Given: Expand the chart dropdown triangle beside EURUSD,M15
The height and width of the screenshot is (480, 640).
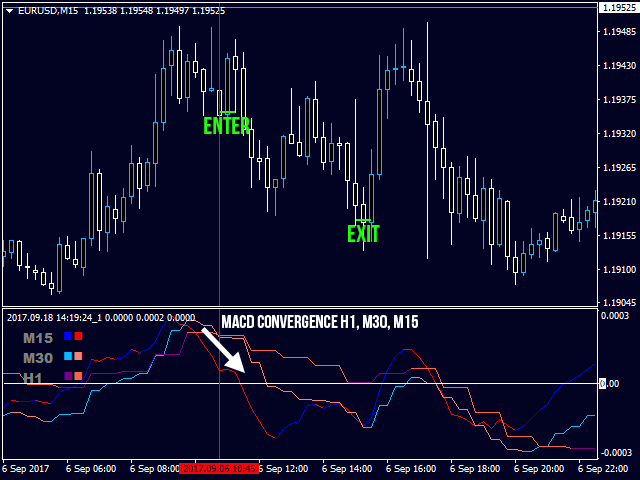Looking at the screenshot, I should pyautogui.click(x=8, y=10).
